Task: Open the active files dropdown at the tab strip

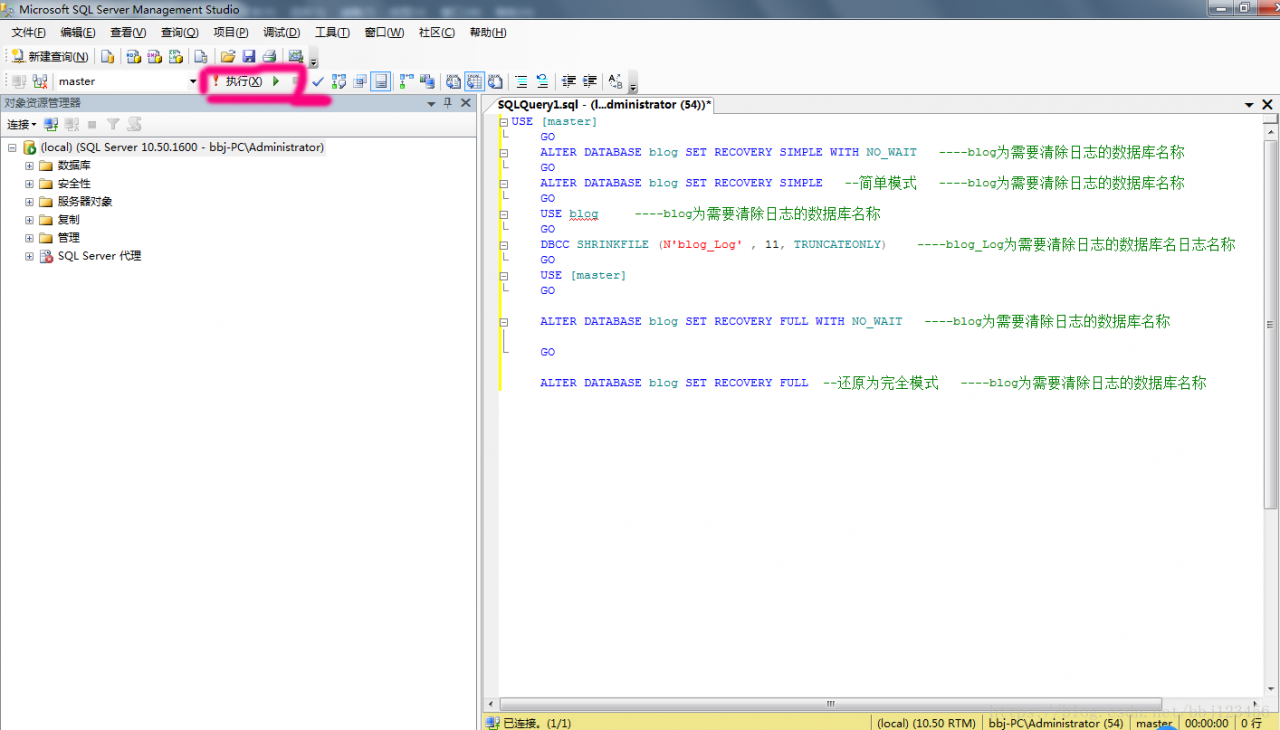Action: pos(1250,104)
